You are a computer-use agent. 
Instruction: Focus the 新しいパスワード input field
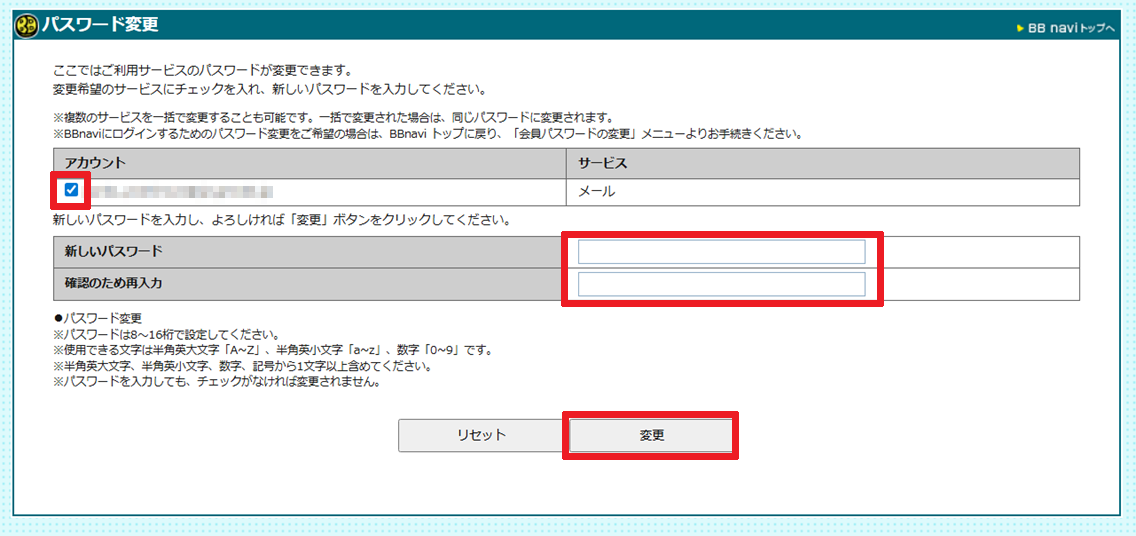(721, 252)
